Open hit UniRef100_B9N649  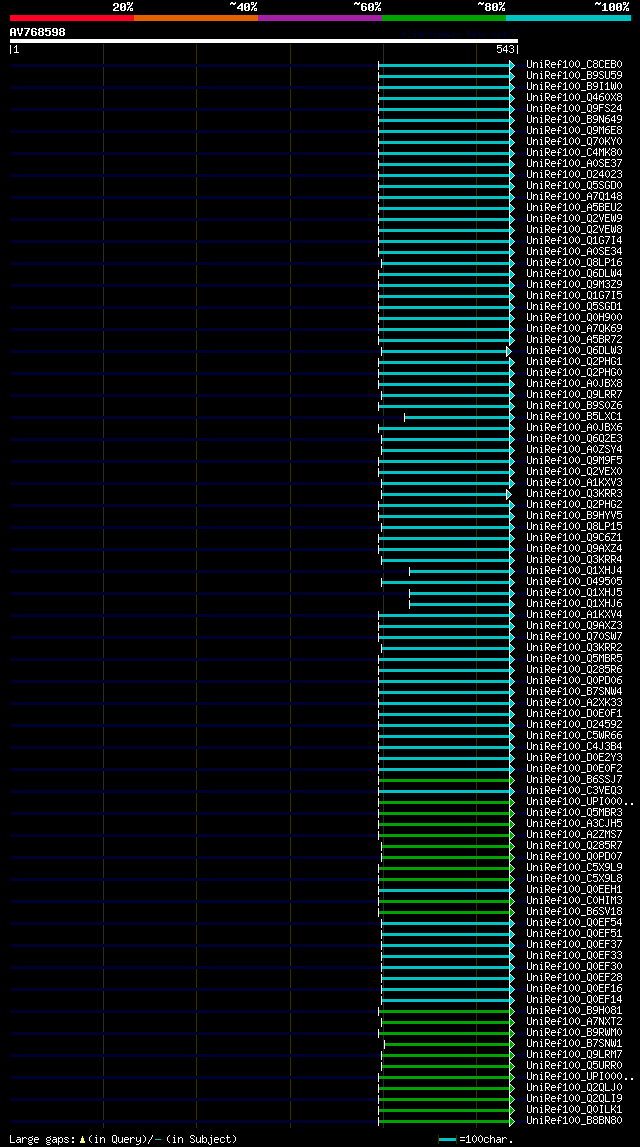[574, 119]
